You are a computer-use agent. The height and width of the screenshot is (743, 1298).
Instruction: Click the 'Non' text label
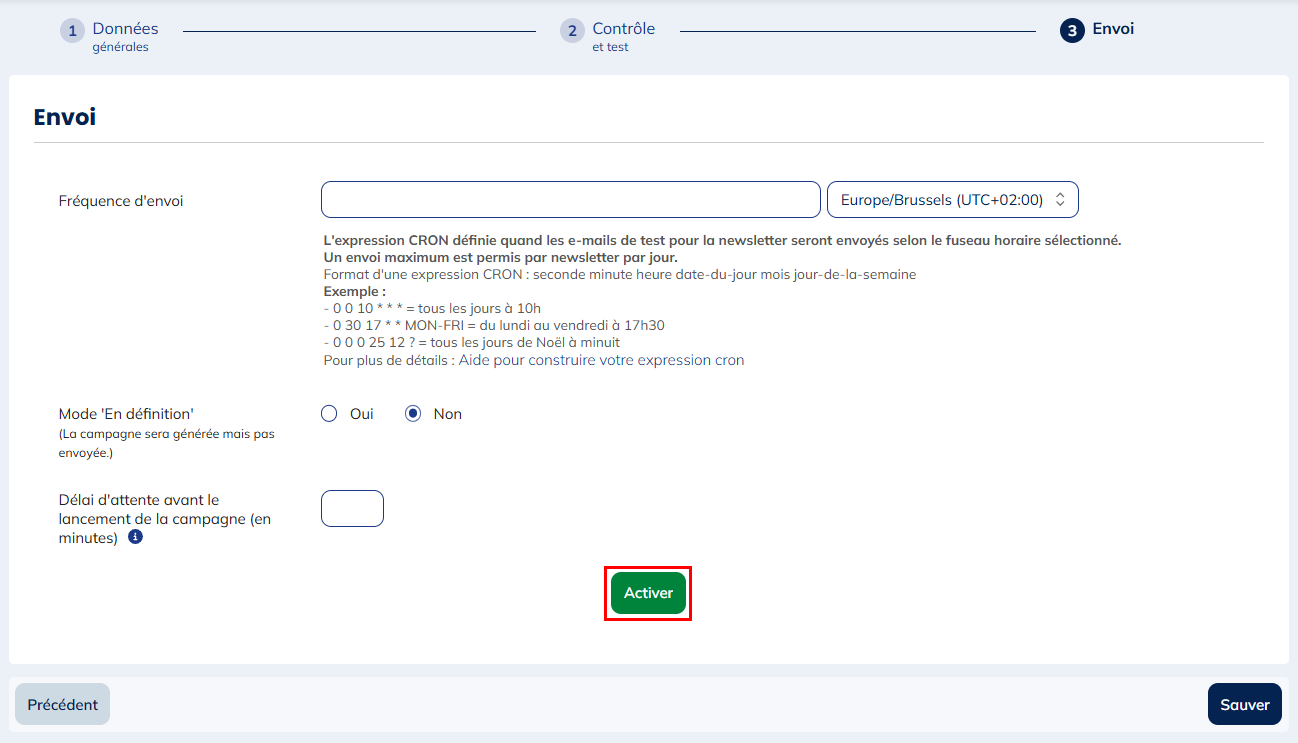point(447,414)
